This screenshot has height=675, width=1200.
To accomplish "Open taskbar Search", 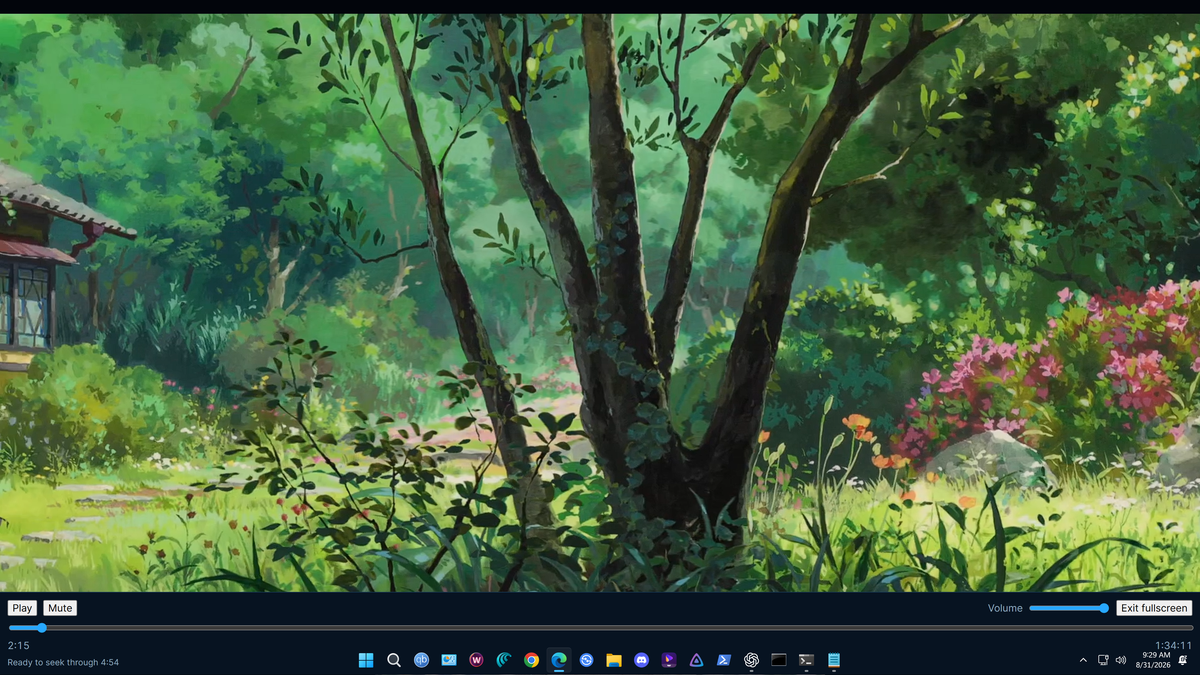I will [394, 660].
